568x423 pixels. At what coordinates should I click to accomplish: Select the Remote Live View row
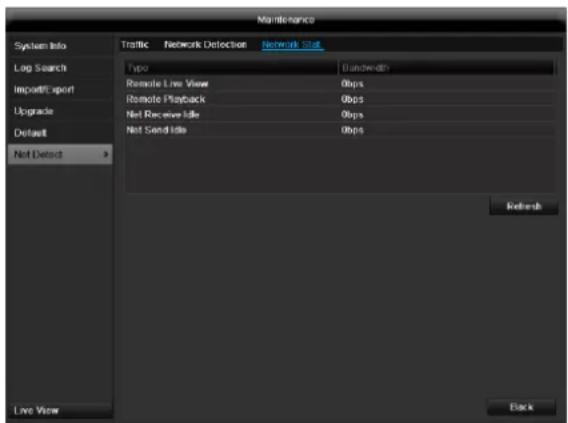pyautogui.click(x=339, y=84)
